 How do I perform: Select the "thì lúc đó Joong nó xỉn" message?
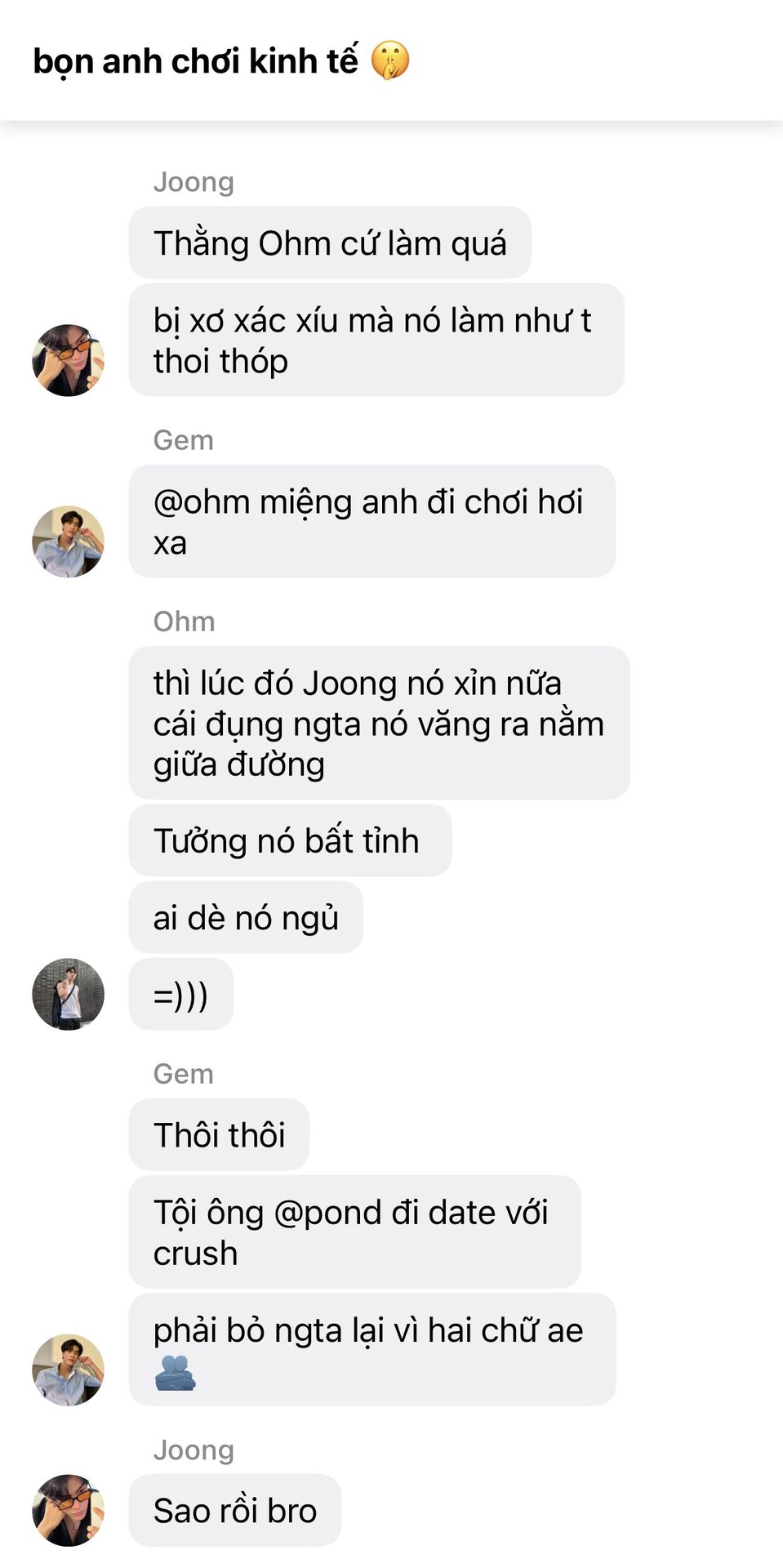pyautogui.click(x=379, y=723)
